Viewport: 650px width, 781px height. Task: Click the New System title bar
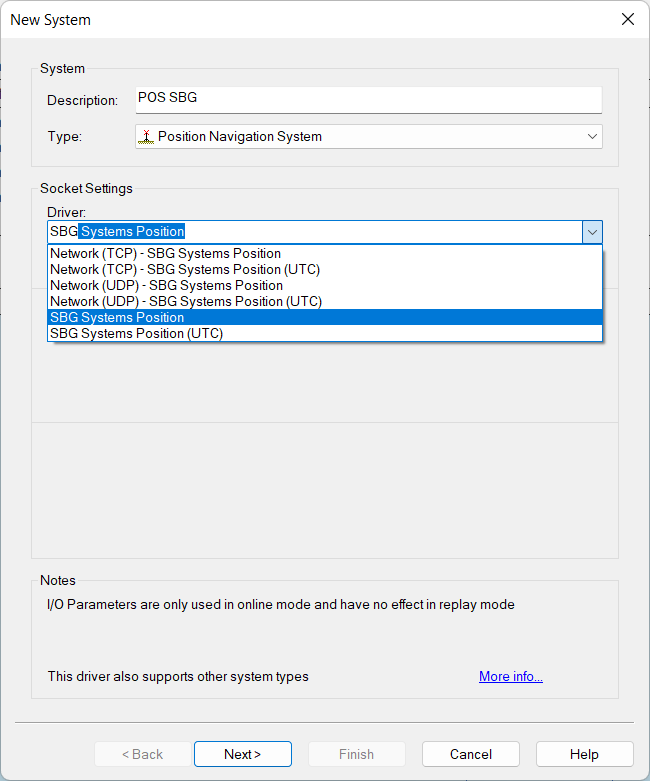(x=300, y=19)
